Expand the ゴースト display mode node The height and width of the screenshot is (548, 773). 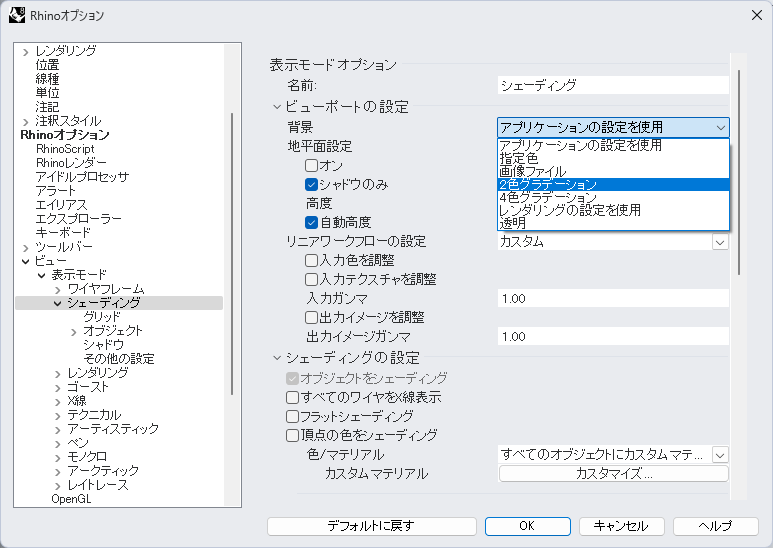tap(58, 387)
